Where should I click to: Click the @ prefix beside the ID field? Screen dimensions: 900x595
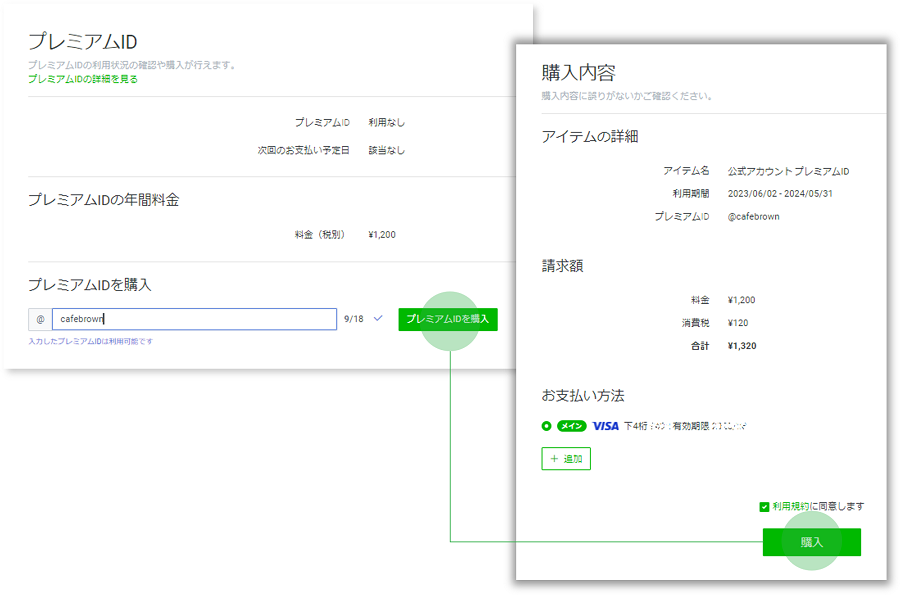click(40, 319)
